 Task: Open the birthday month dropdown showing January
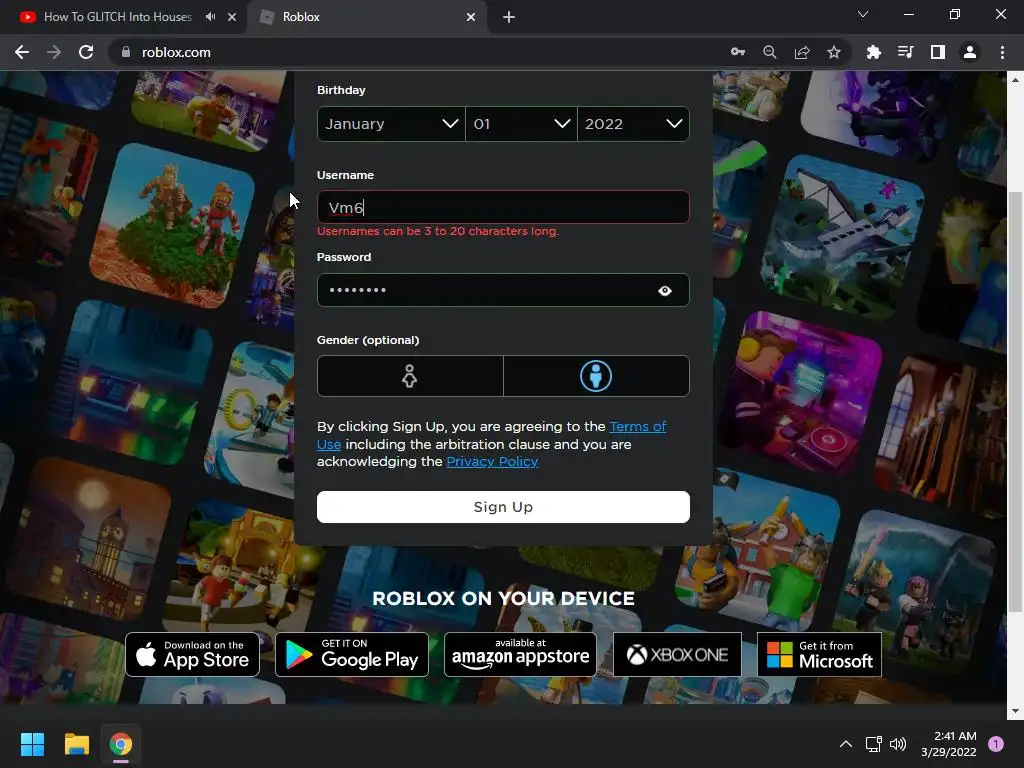pyautogui.click(x=391, y=123)
